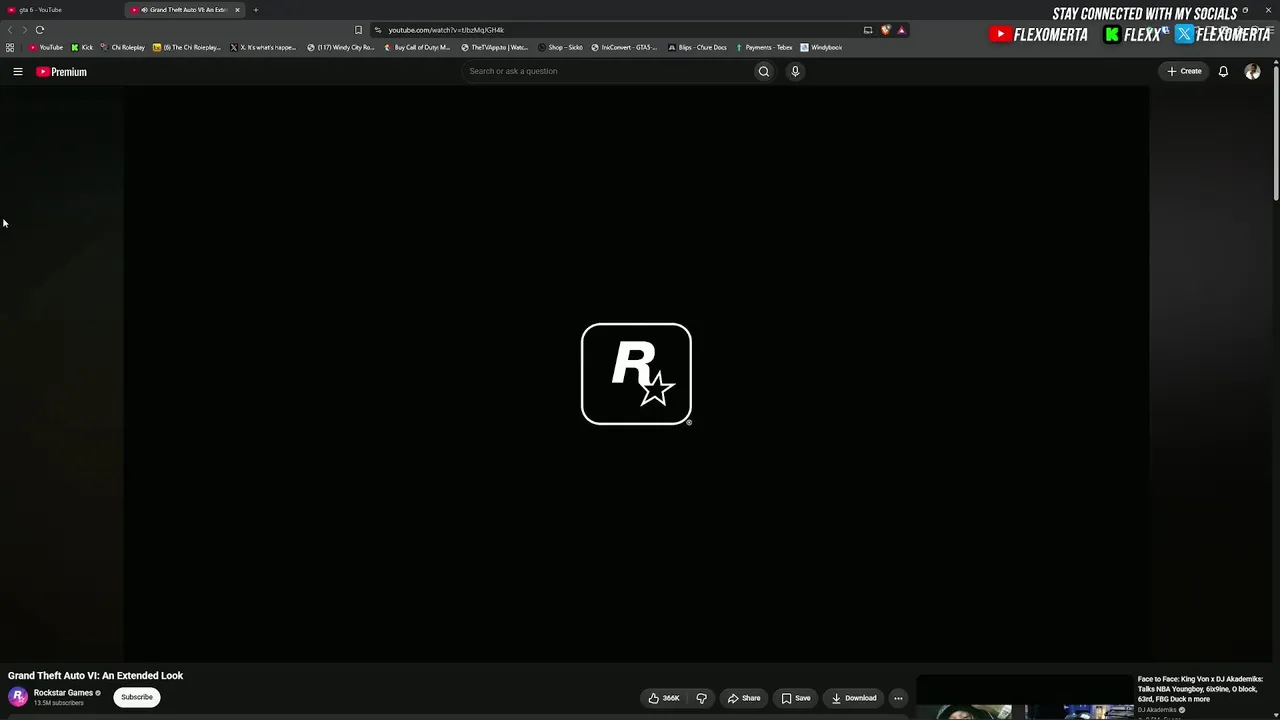Screen dimensions: 1280x720
Task: Close the Grand Theft Auto VI tab
Action: [x=237, y=10]
